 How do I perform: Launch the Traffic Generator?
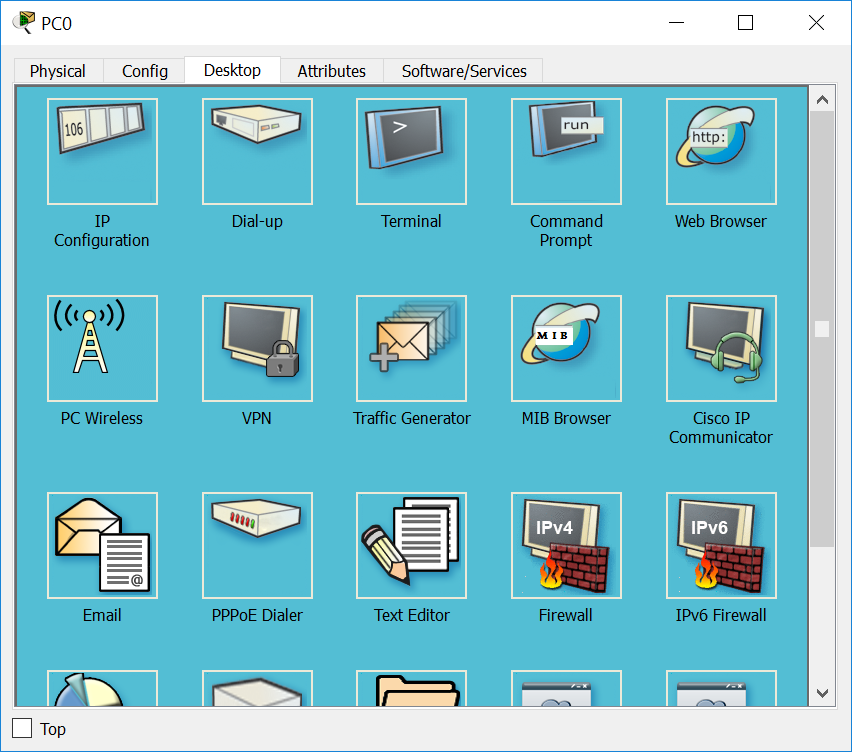[x=411, y=348]
